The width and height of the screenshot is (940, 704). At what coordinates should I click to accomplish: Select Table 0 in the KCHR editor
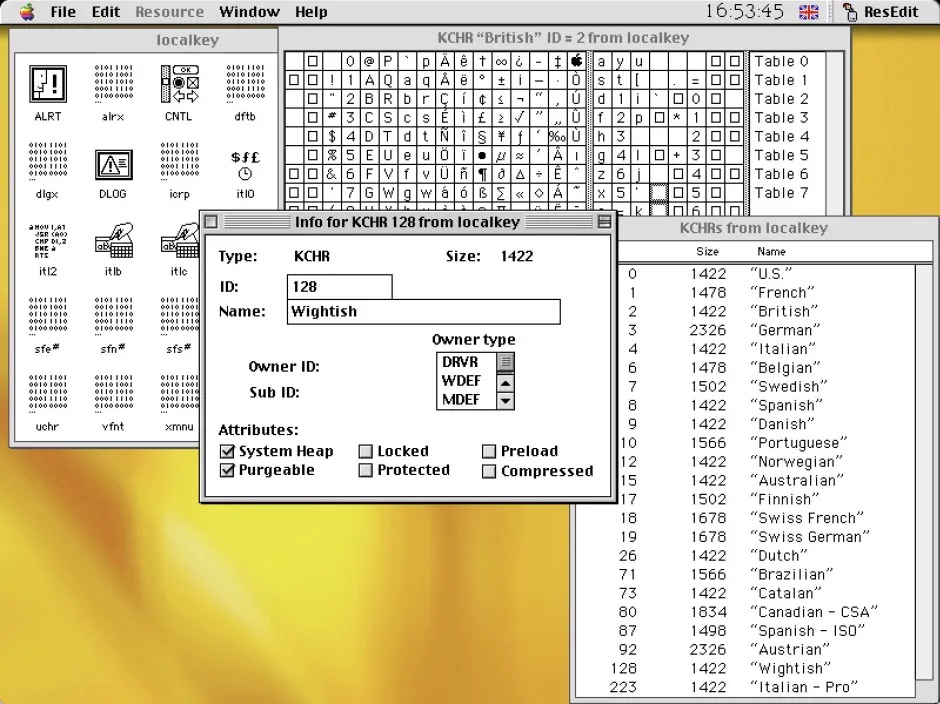pos(781,61)
